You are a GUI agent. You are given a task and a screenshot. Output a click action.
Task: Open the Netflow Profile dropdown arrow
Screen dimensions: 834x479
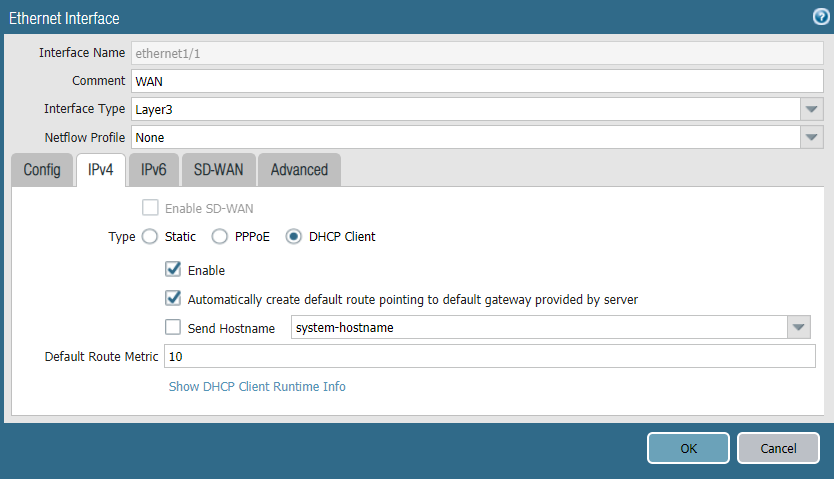[x=812, y=138]
